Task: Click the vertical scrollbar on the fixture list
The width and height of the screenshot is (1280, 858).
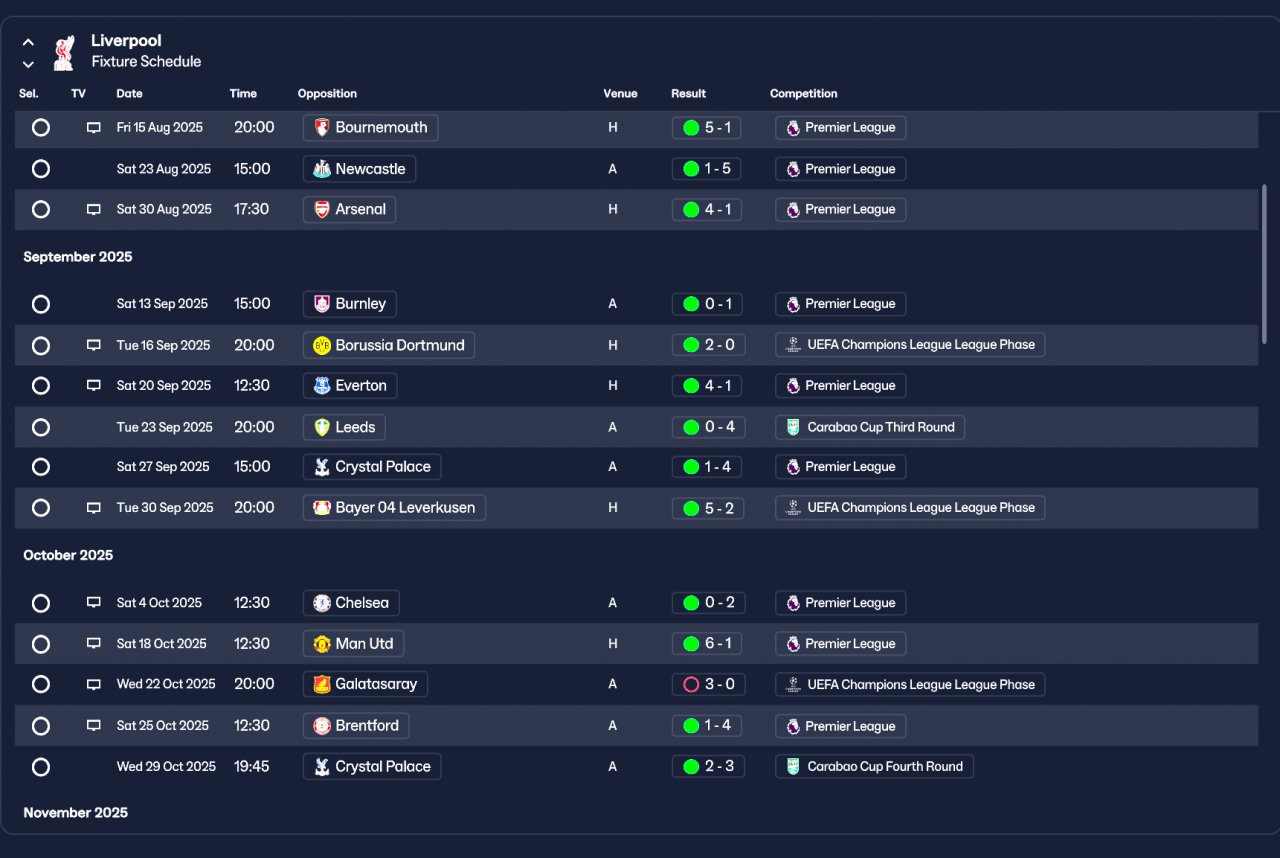Action: (1264, 263)
